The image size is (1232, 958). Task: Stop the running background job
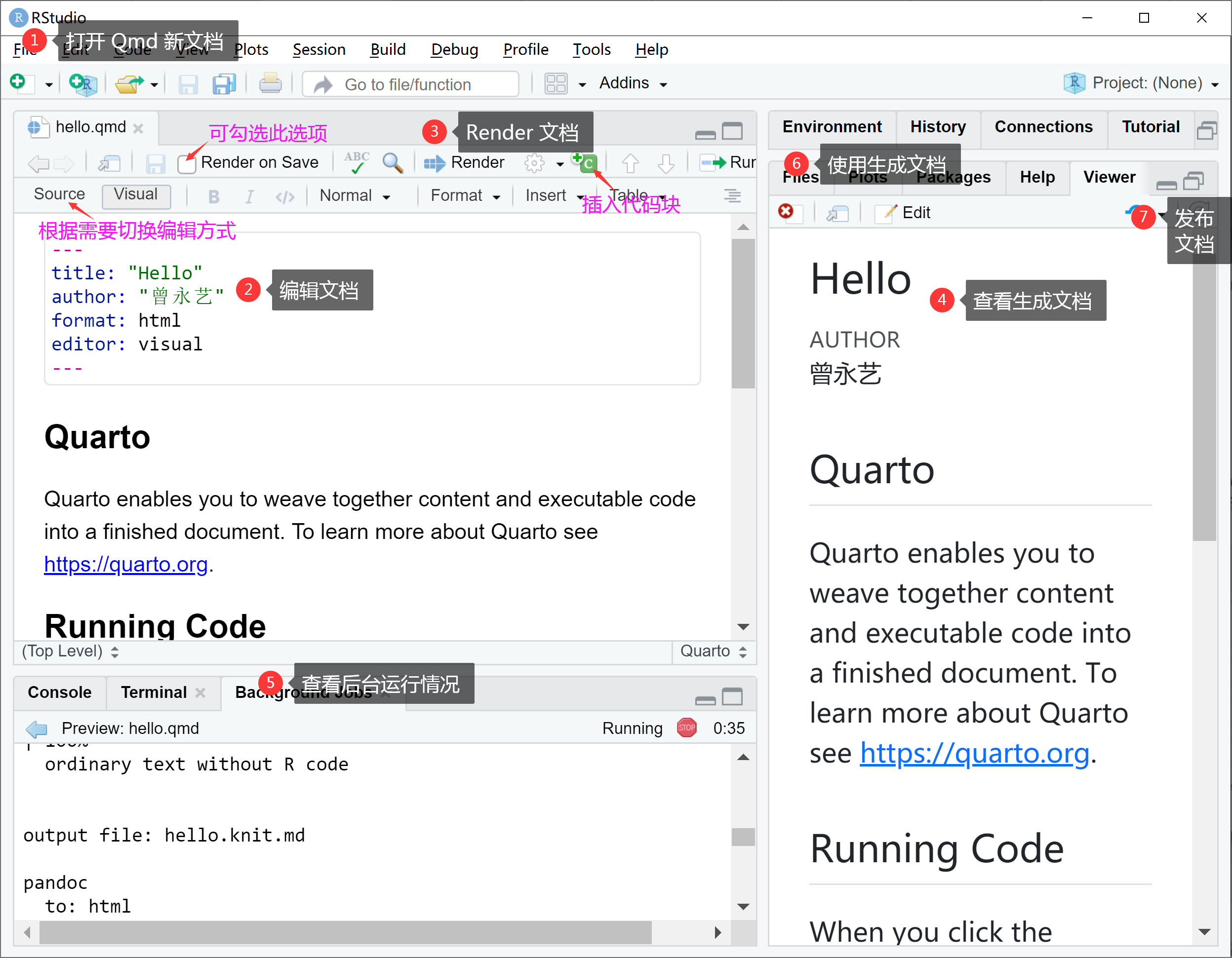pos(686,728)
